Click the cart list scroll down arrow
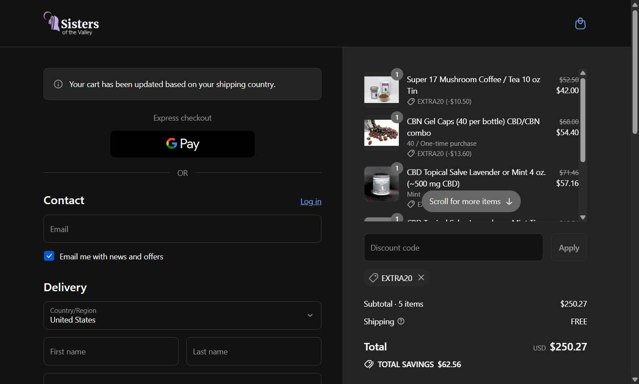 click(583, 217)
